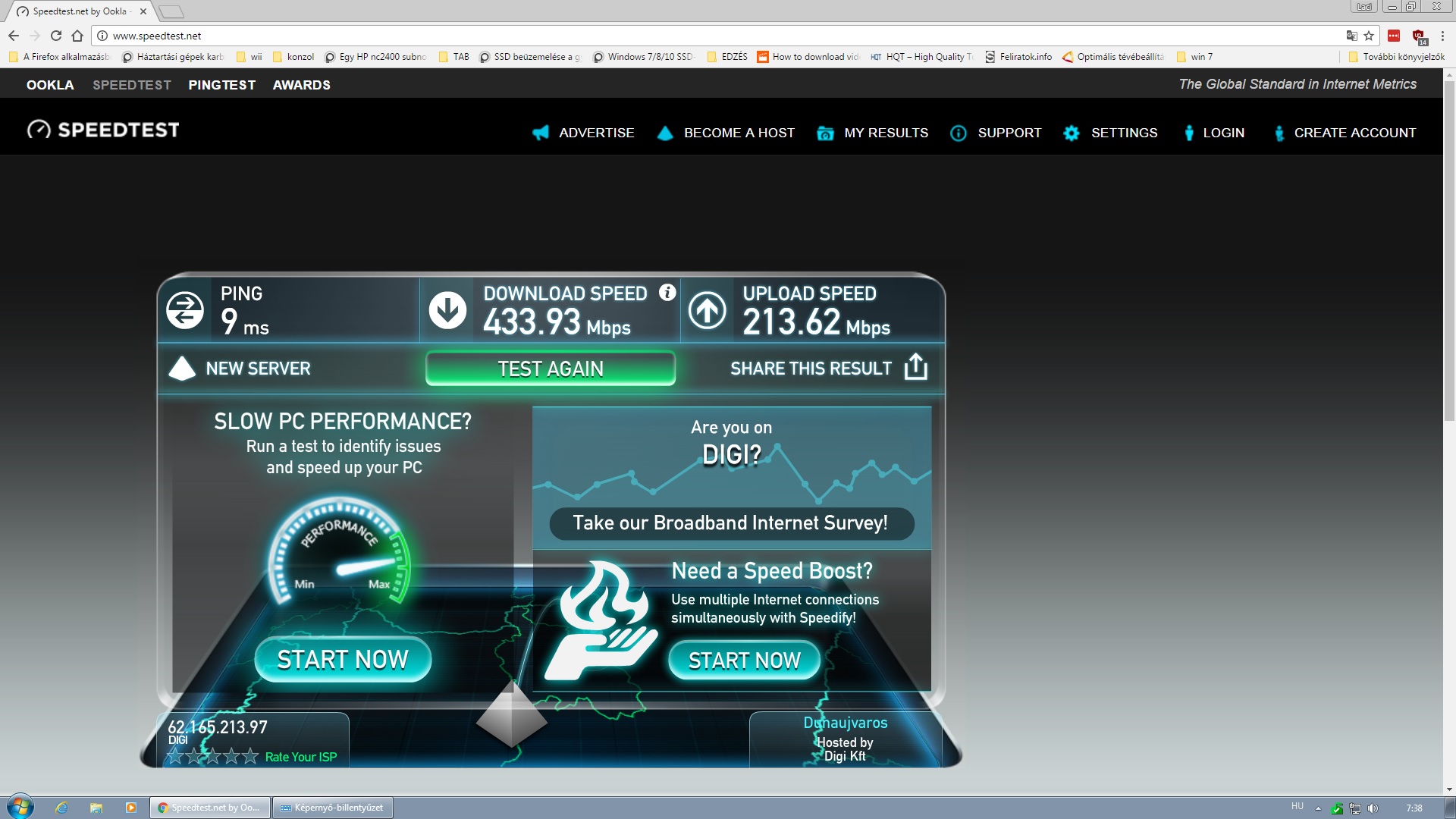Click the page vertical scrollbar
Screen dimensions: 1456x819
(1448, 250)
